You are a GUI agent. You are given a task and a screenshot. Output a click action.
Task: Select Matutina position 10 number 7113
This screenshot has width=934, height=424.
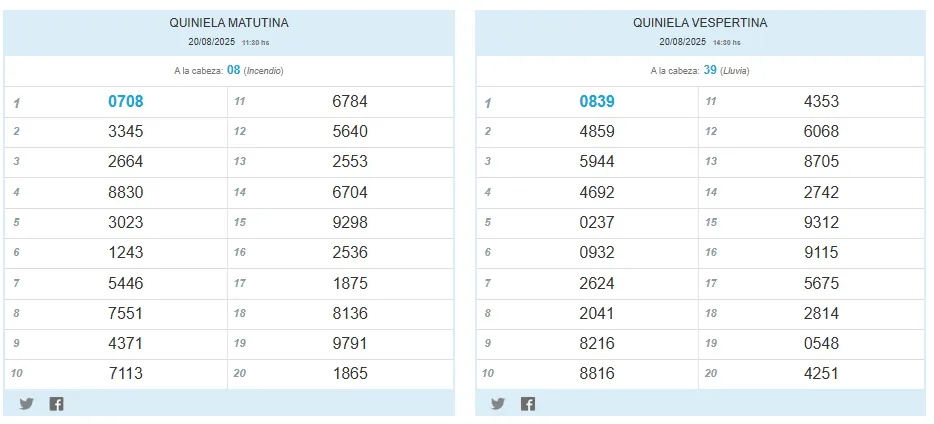point(126,373)
